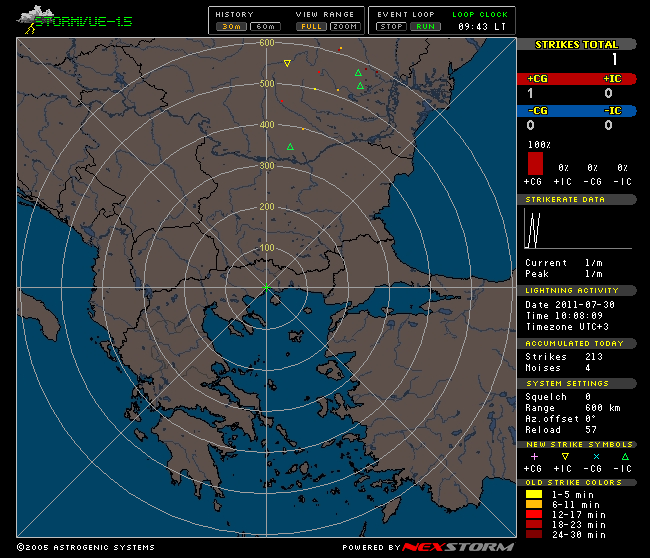Click the red +CG / +IC header bar
The height and width of the screenshot is (558, 650).
pyautogui.click(x=577, y=79)
